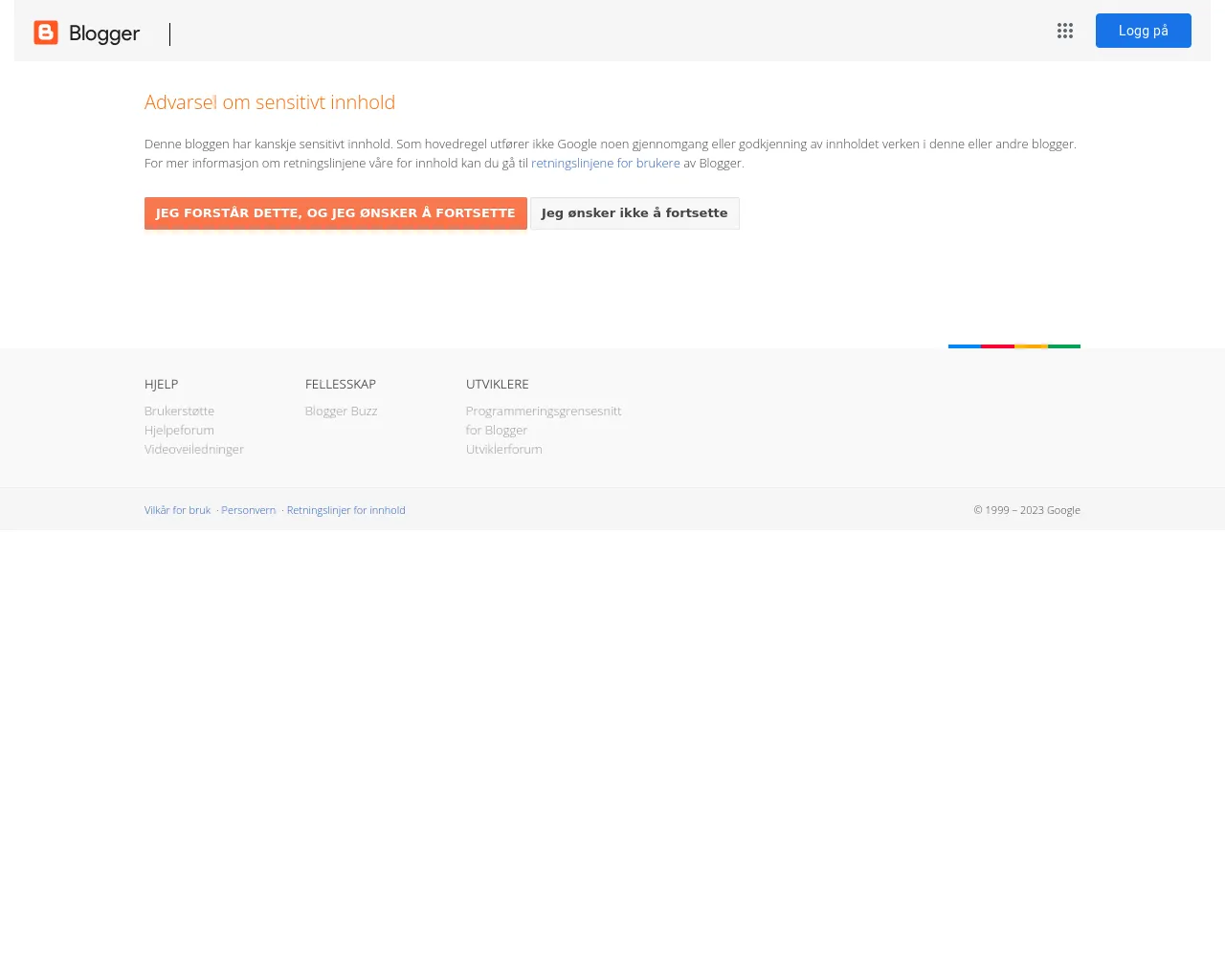This screenshot has width=1225, height=980.
Task: Open the 'retningslinjene for brukere' link
Action: 605,163
